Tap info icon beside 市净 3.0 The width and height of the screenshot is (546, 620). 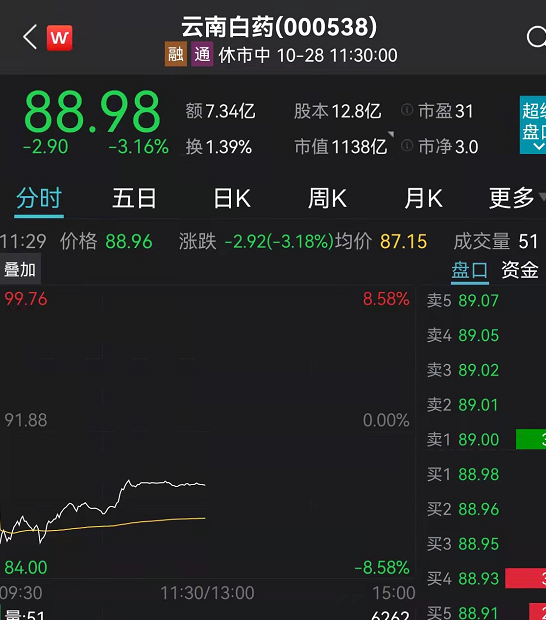click(407, 146)
